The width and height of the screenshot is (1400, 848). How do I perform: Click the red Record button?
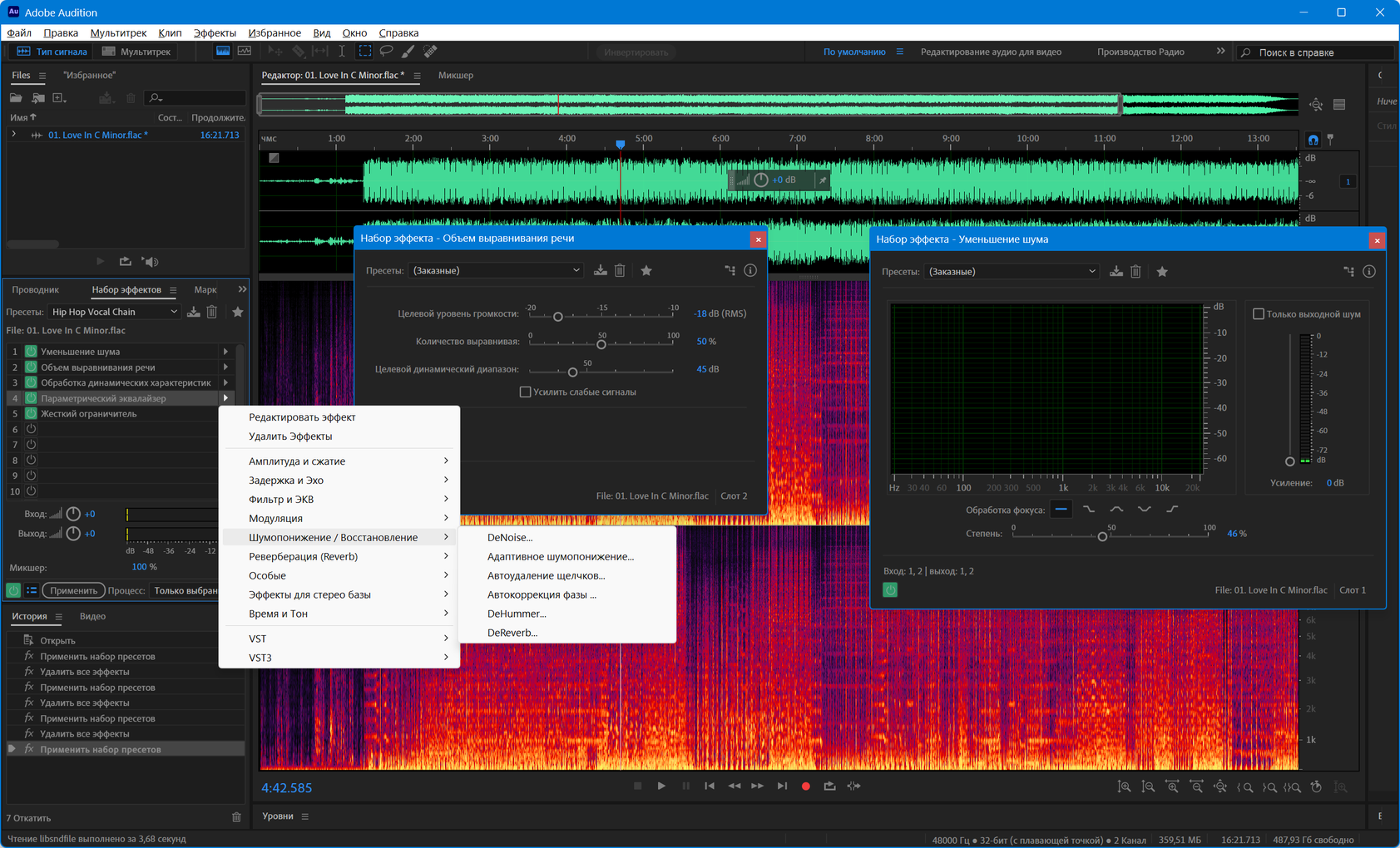pos(805,786)
